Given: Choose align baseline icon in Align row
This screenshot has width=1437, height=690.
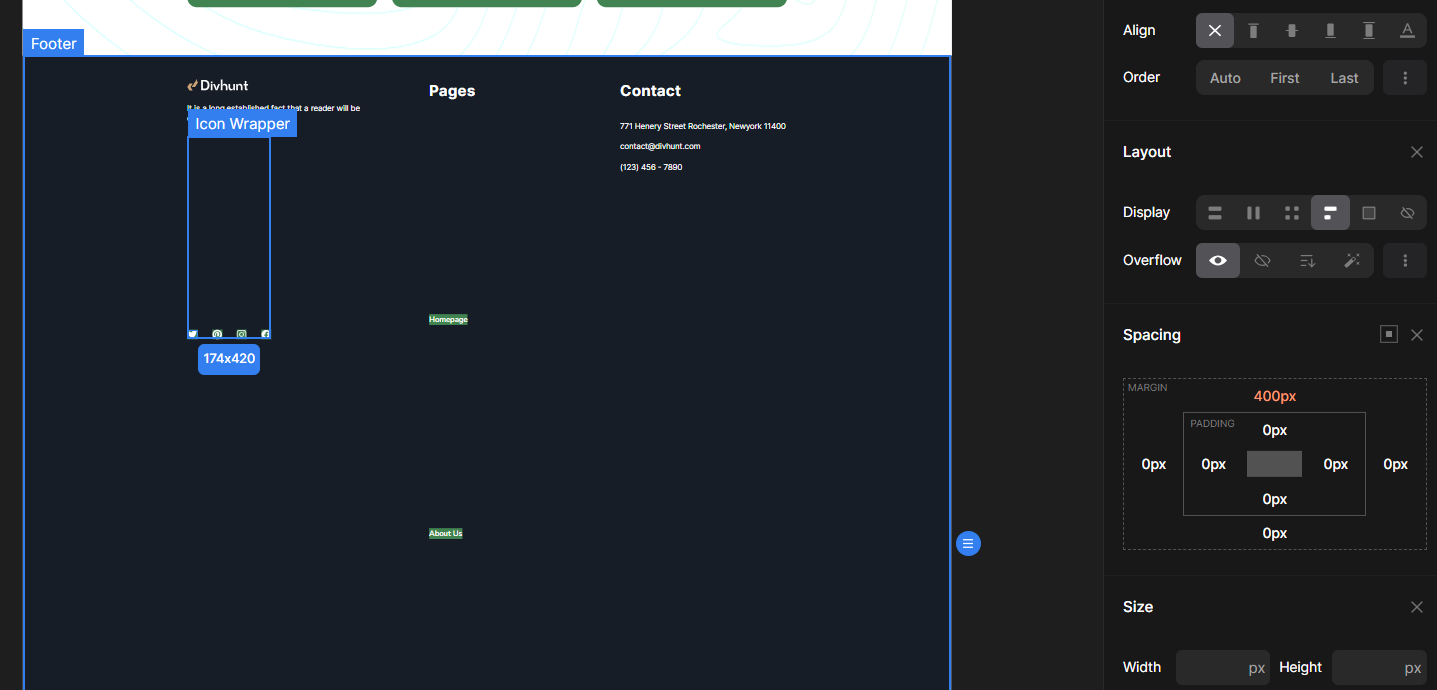Looking at the screenshot, I should (1407, 30).
